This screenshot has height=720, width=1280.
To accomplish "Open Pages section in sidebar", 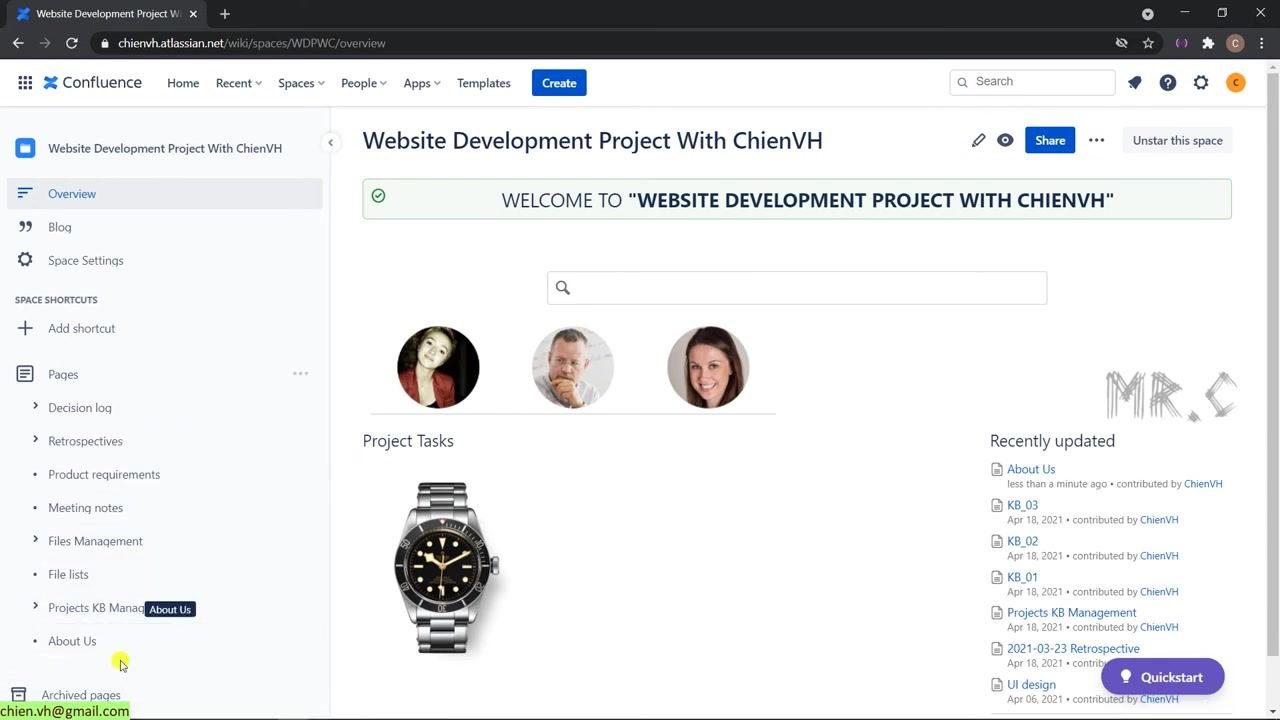I will point(63,374).
